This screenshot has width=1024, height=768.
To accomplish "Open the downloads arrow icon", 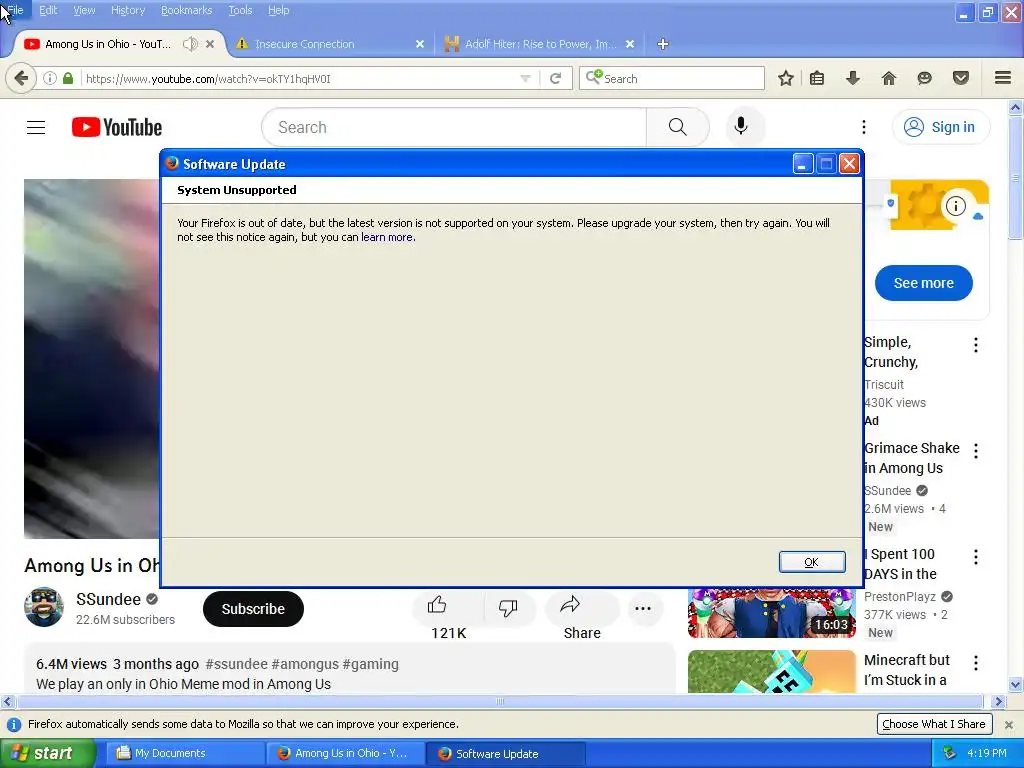I will [853, 78].
